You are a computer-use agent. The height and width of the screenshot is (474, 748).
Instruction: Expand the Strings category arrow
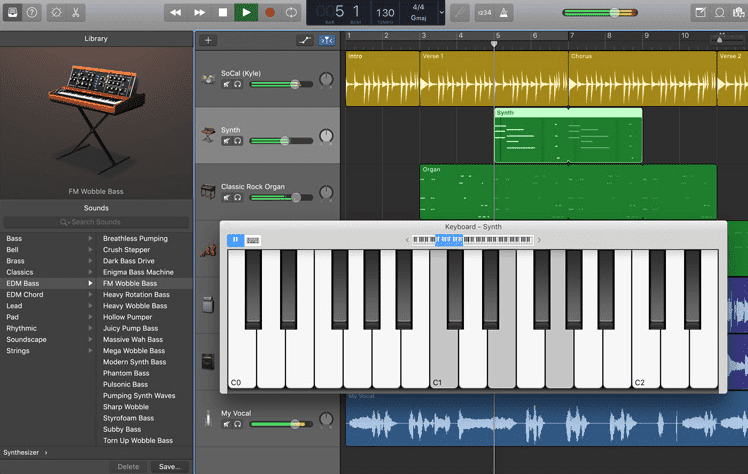point(90,351)
